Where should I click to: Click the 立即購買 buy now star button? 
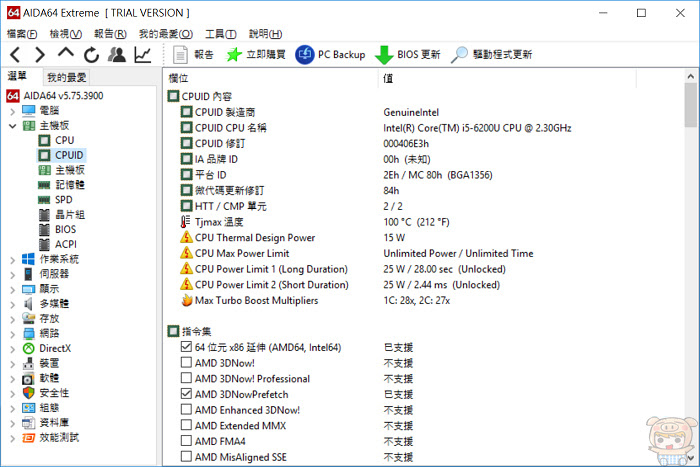point(256,55)
